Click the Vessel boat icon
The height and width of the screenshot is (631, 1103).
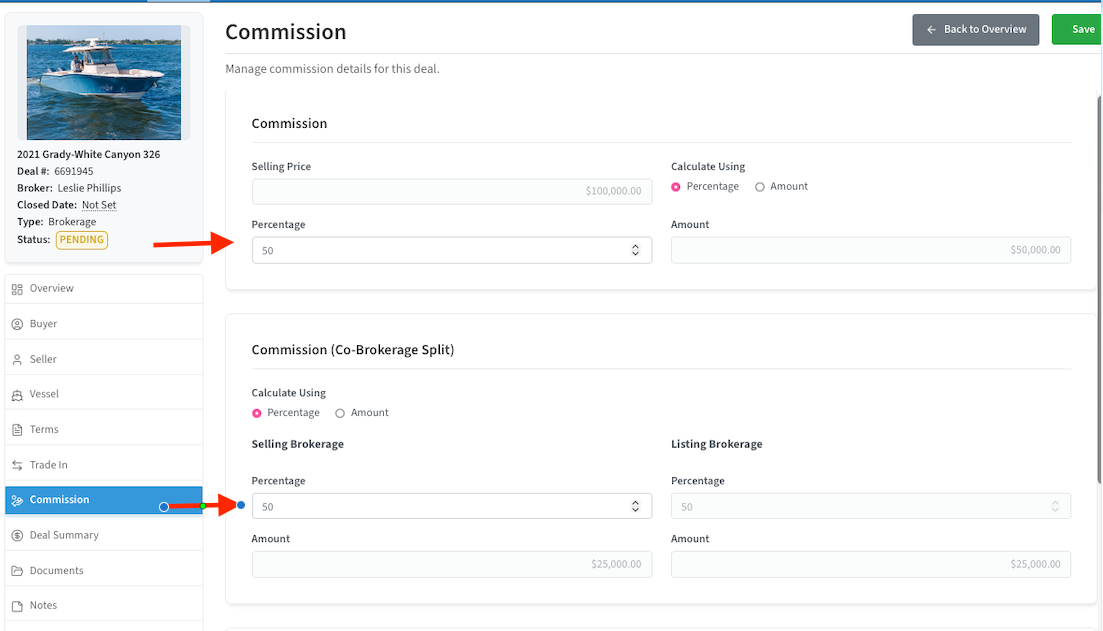point(17,395)
